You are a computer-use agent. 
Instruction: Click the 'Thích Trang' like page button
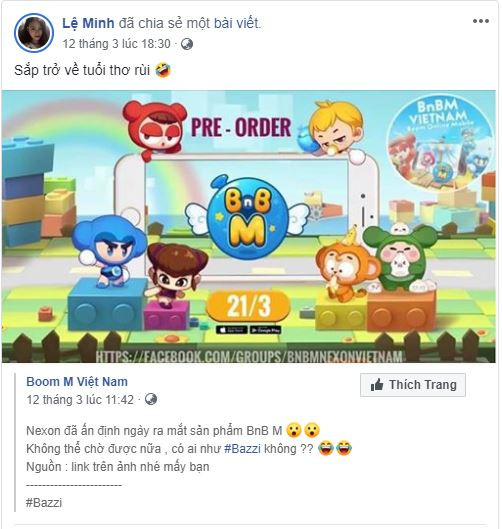click(413, 385)
